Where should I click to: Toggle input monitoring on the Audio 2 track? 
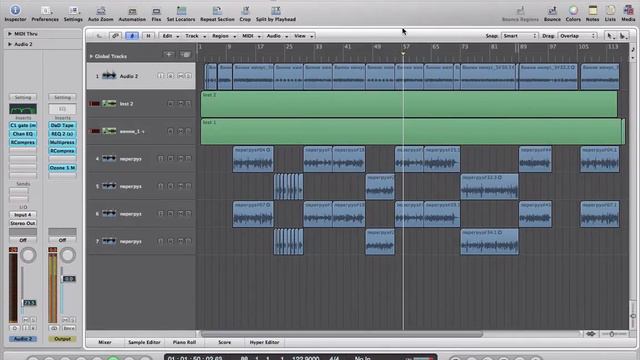160,76
